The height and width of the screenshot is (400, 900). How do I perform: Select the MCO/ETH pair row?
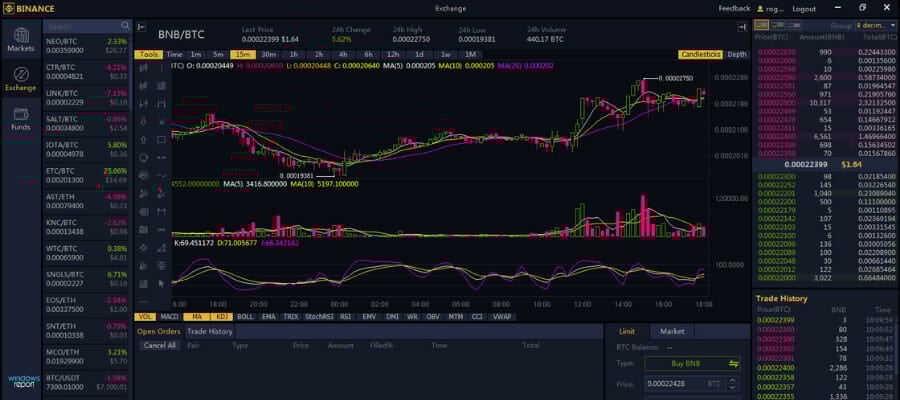pos(87,356)
